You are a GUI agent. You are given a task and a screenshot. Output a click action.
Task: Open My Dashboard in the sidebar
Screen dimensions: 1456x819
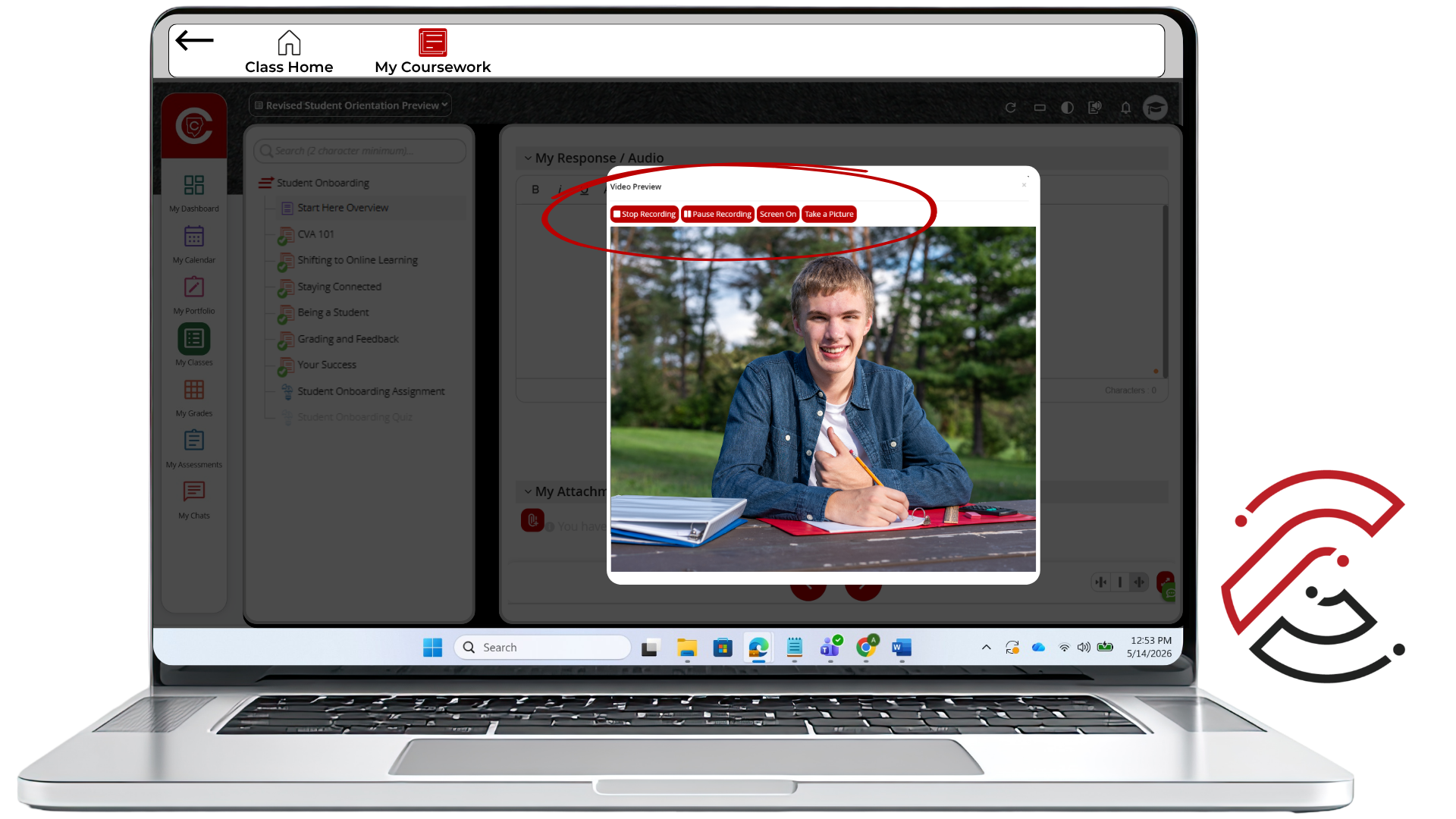click(194, 193)
